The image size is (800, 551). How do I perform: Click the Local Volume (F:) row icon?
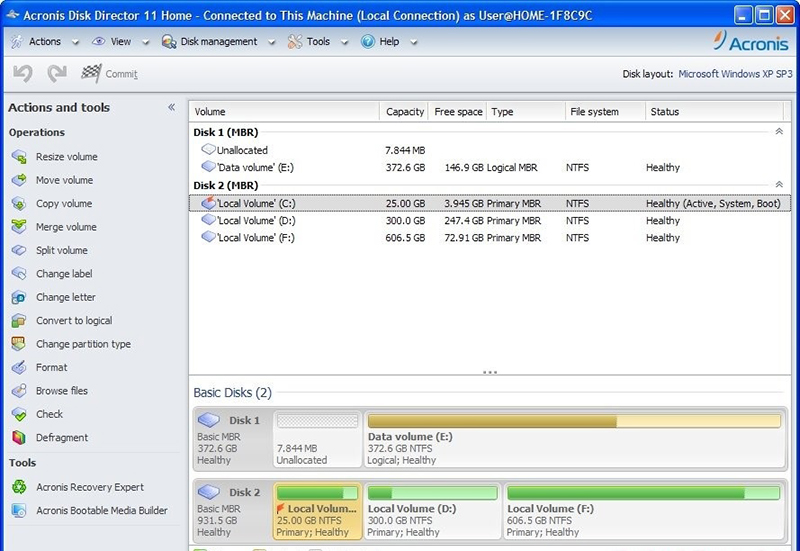click(x=208, y=237)
